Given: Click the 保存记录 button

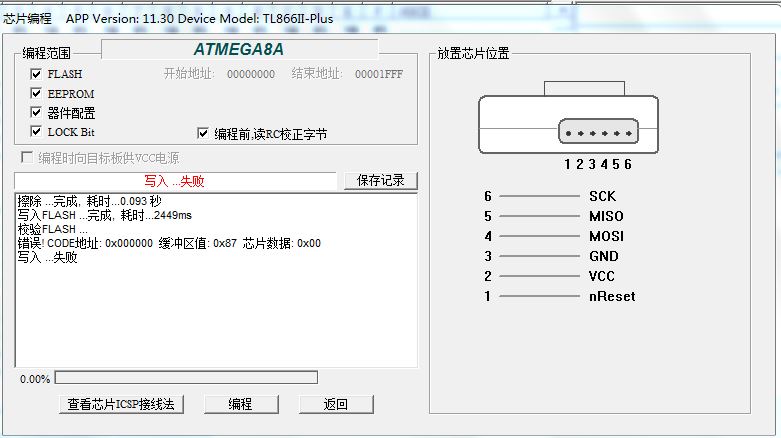Looking at the screenshot, I should pos(380,181).
